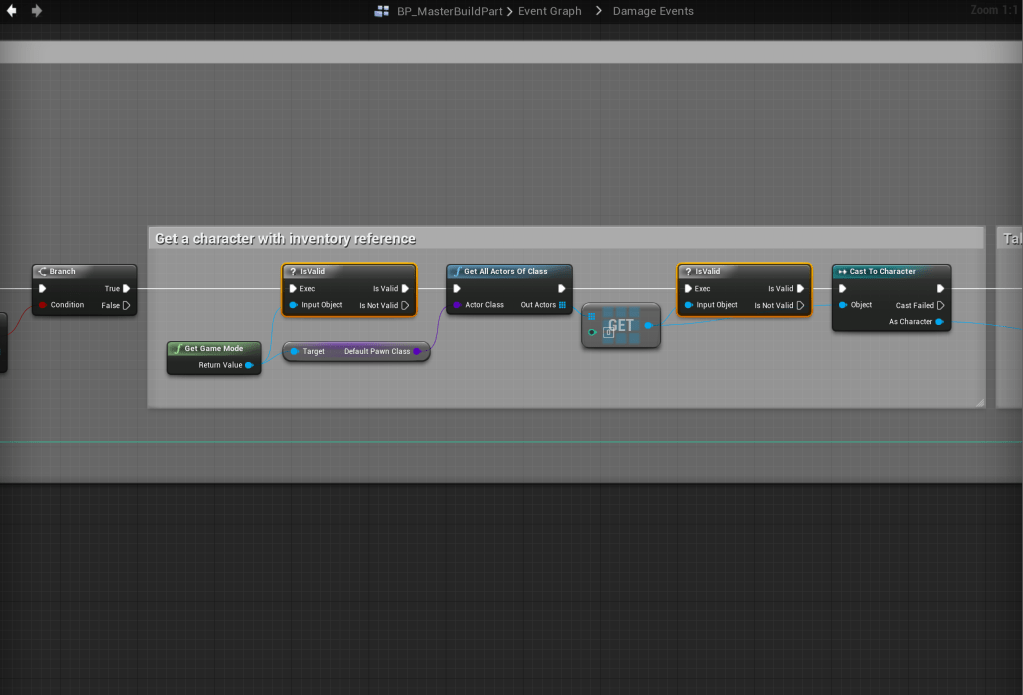
Task: Click the back navigation arrow
Action: 12,11
